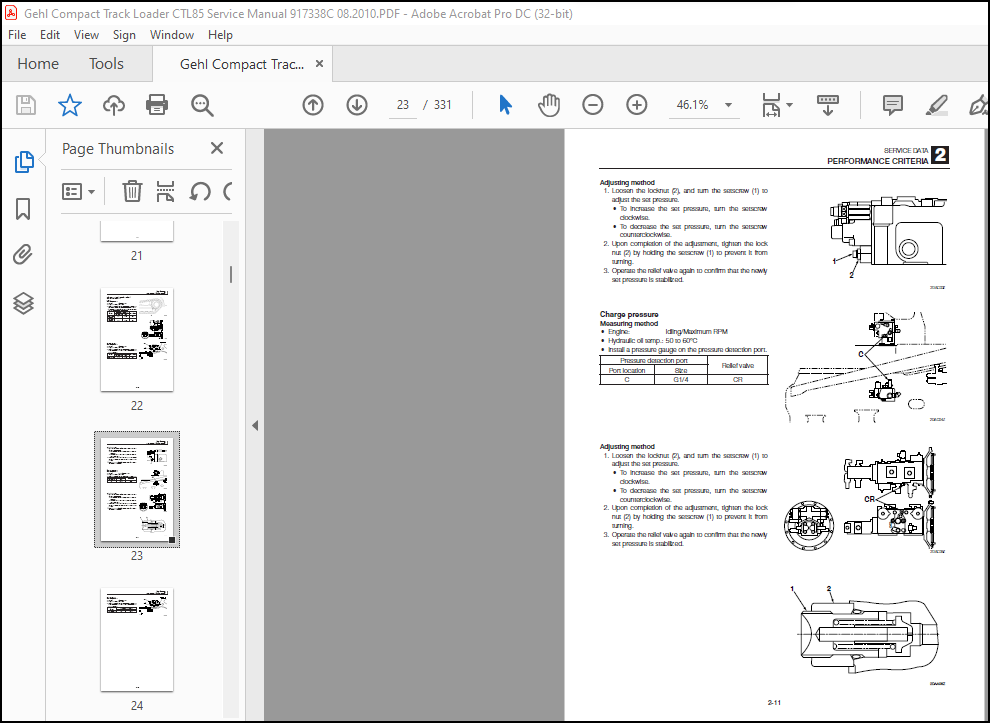This screenshot has width=990, height=723.
Task: Click the Charge pressure heading in document
Action: pos(629,314)
